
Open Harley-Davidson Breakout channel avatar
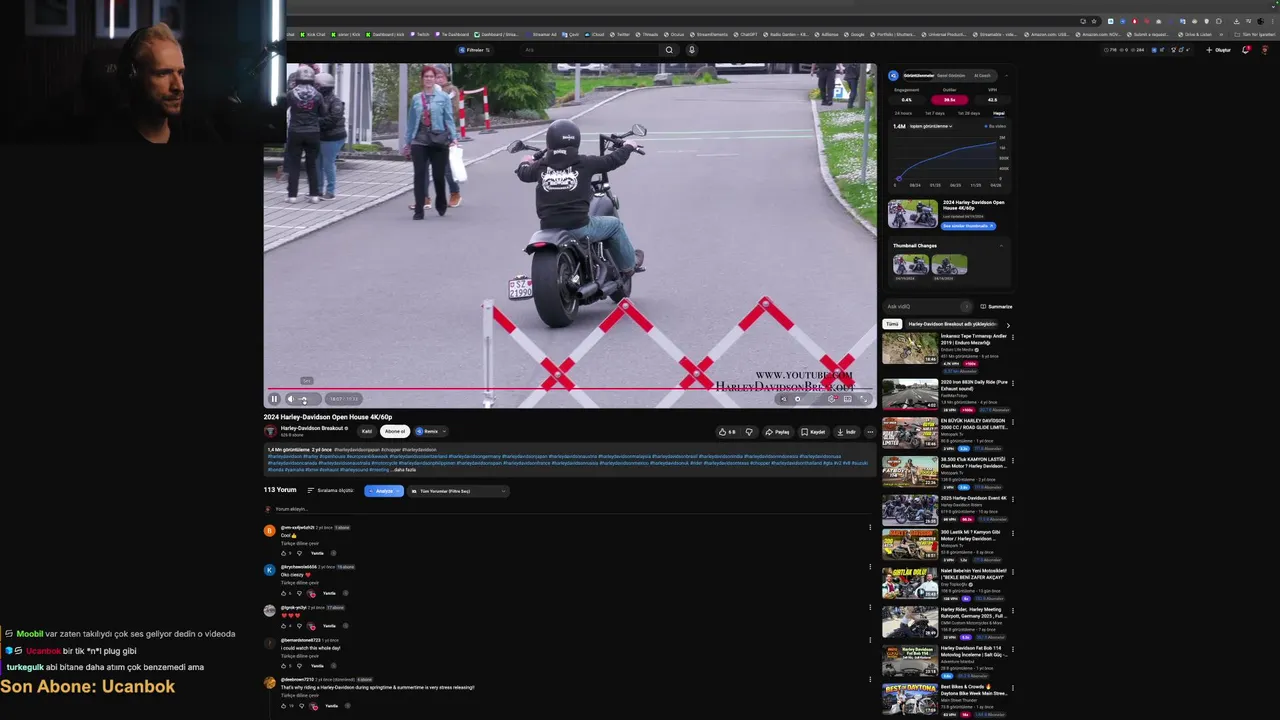[270, 431]
